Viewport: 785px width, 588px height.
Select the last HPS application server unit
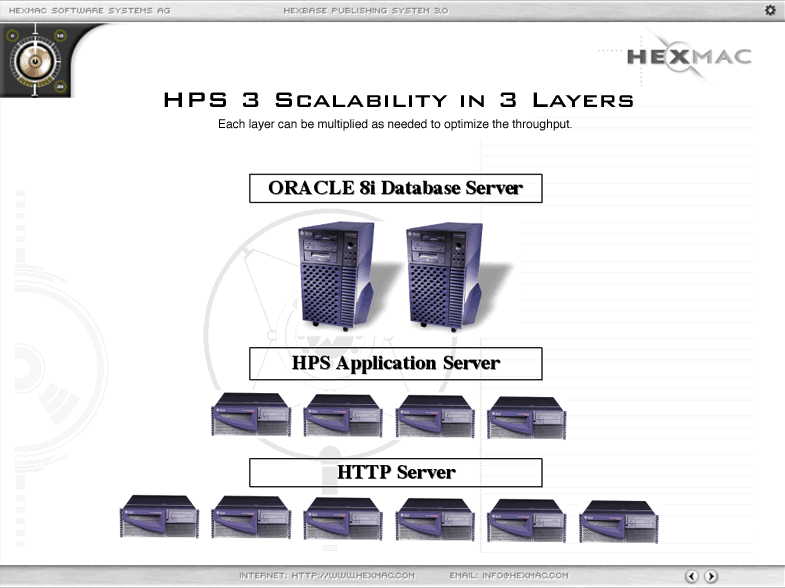tap(527, 415)
